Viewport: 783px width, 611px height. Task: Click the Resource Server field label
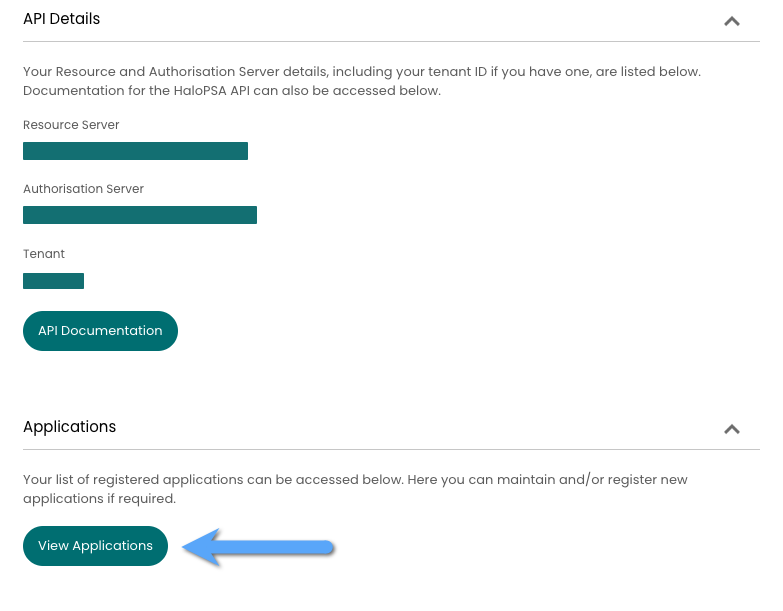point(71,125)
